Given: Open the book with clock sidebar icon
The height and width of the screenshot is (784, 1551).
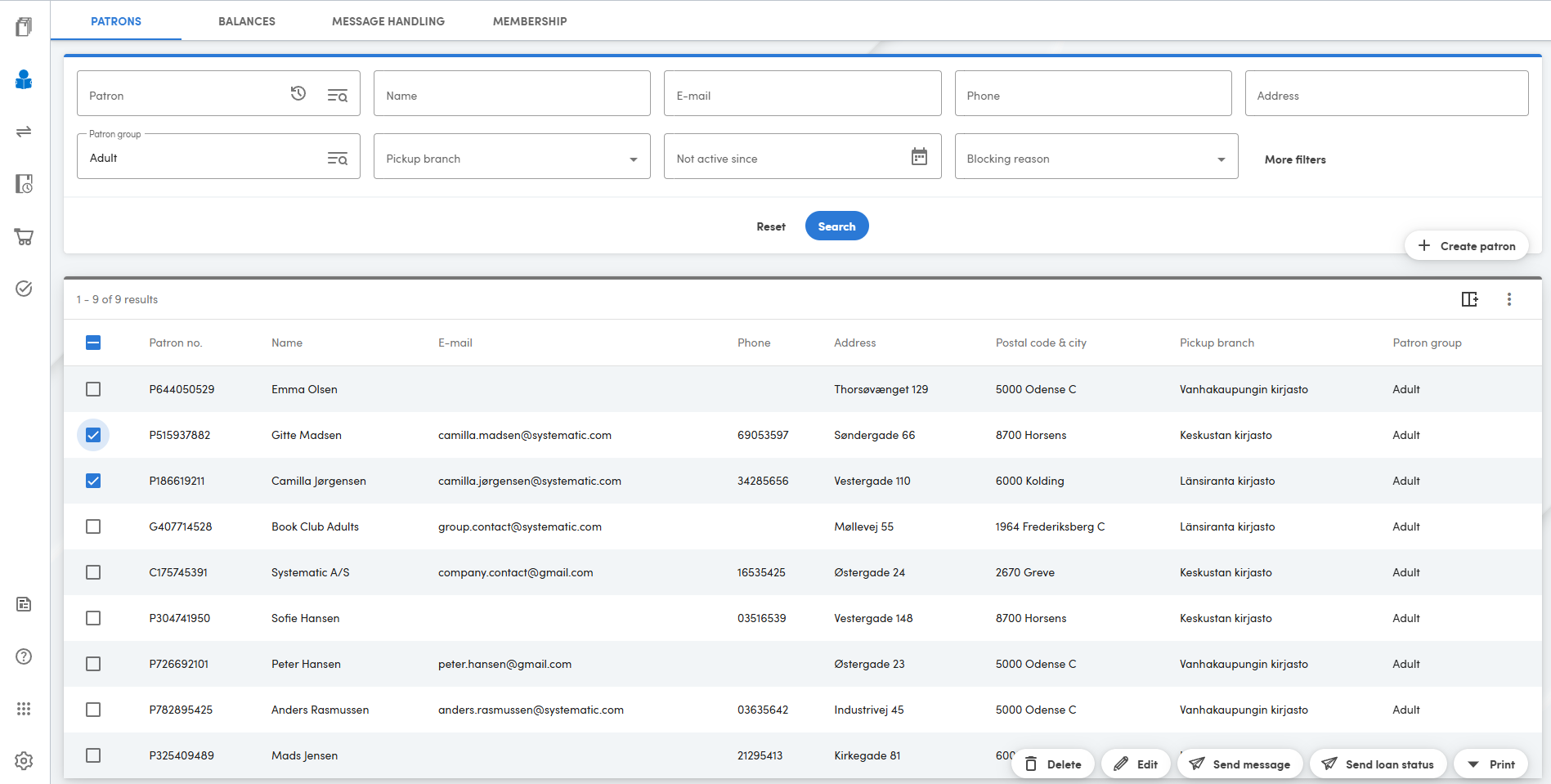Looking at the screenshot, I should (24, 184).
